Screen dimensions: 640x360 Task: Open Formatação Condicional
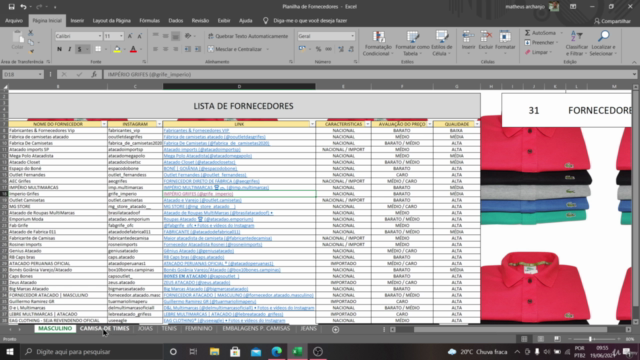pos(378,44)
